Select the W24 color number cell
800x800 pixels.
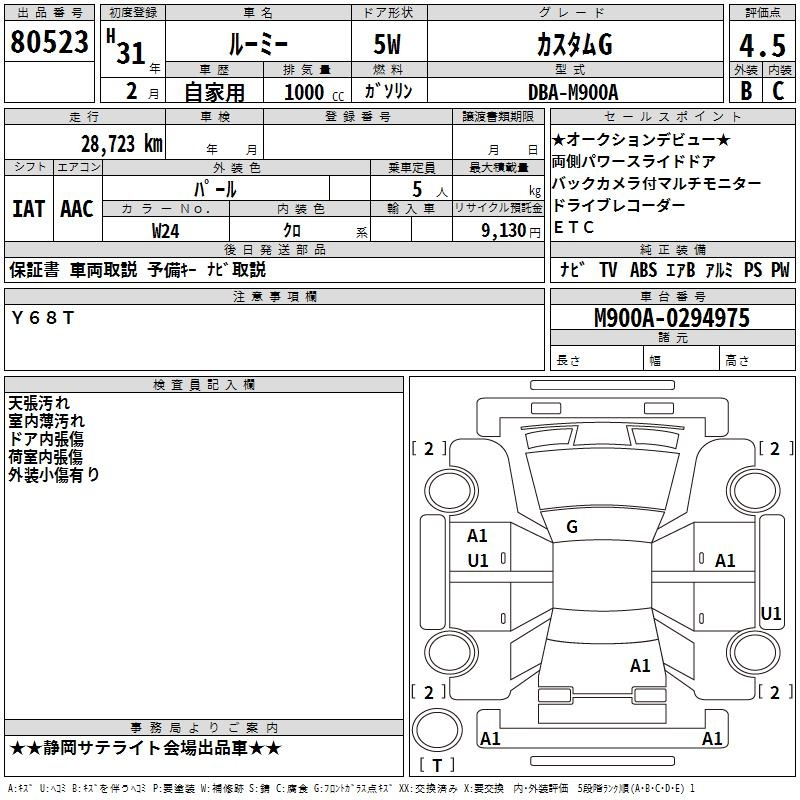pos(166,230)
